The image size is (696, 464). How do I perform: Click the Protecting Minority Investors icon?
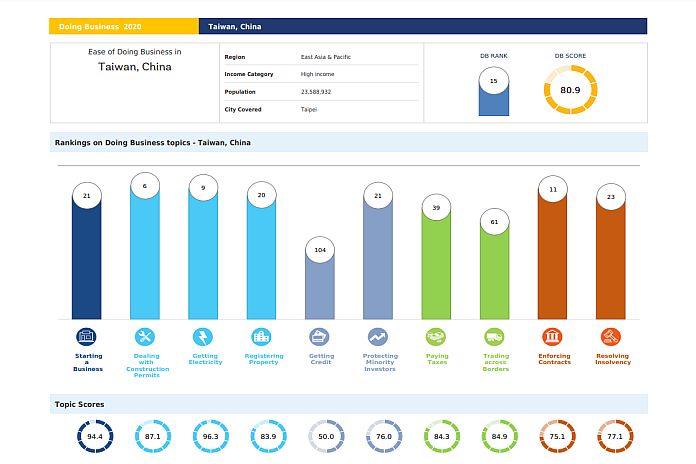pyautogui.click(x=378, y=336)
